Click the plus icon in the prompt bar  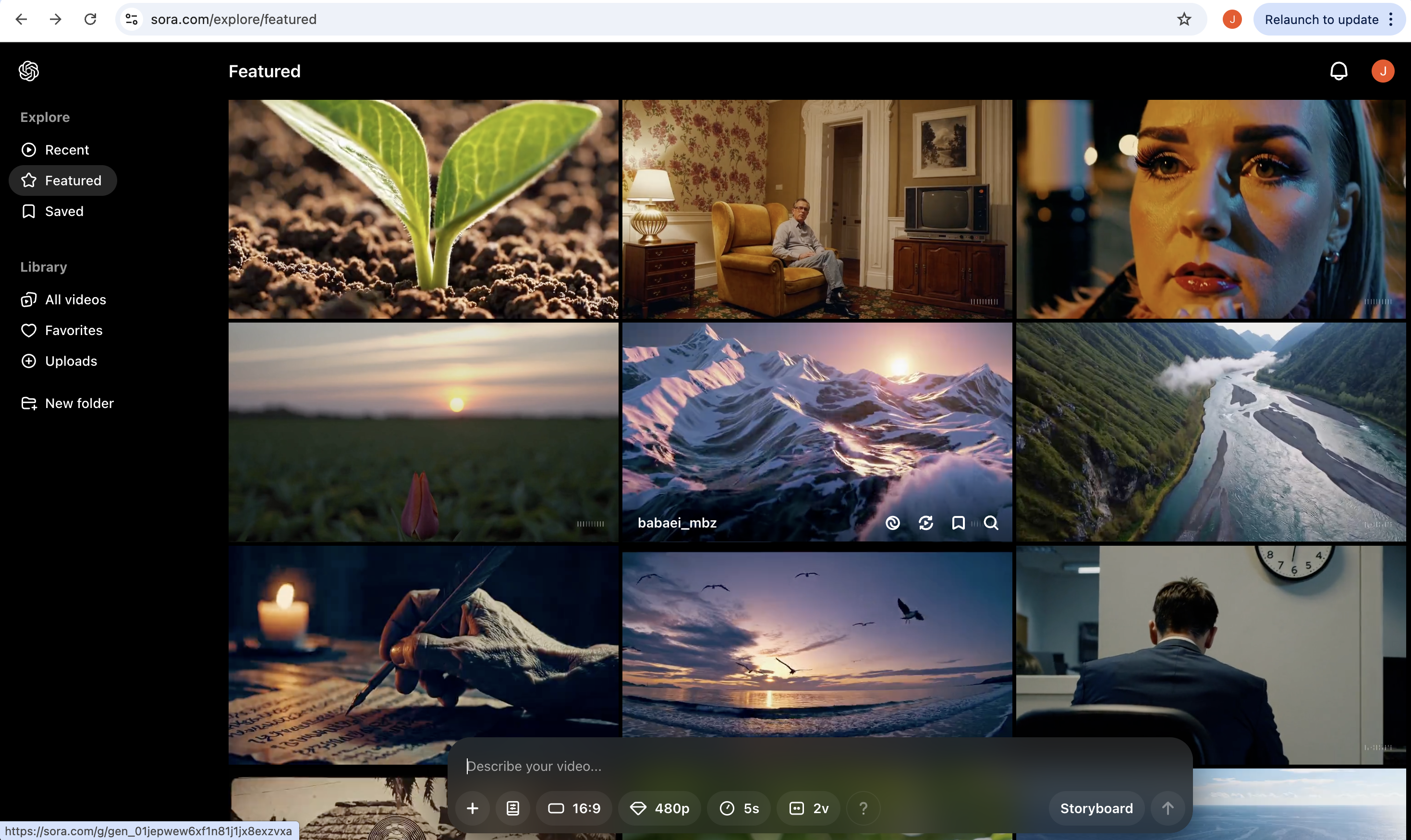click(472, 808)
